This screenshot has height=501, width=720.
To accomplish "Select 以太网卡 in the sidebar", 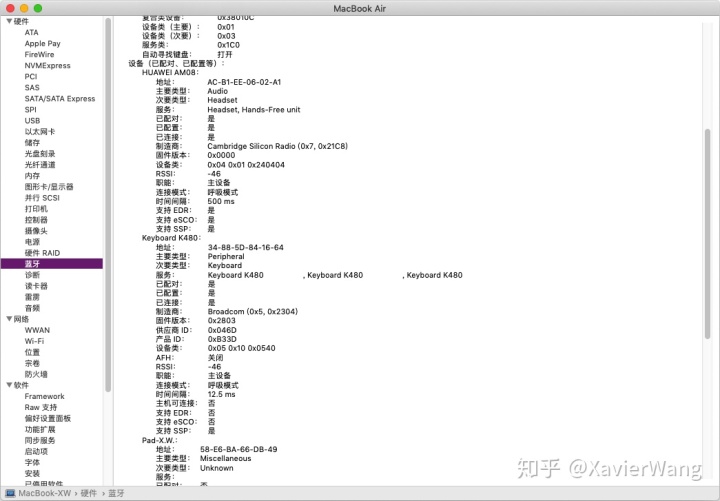I will (39, 131).
